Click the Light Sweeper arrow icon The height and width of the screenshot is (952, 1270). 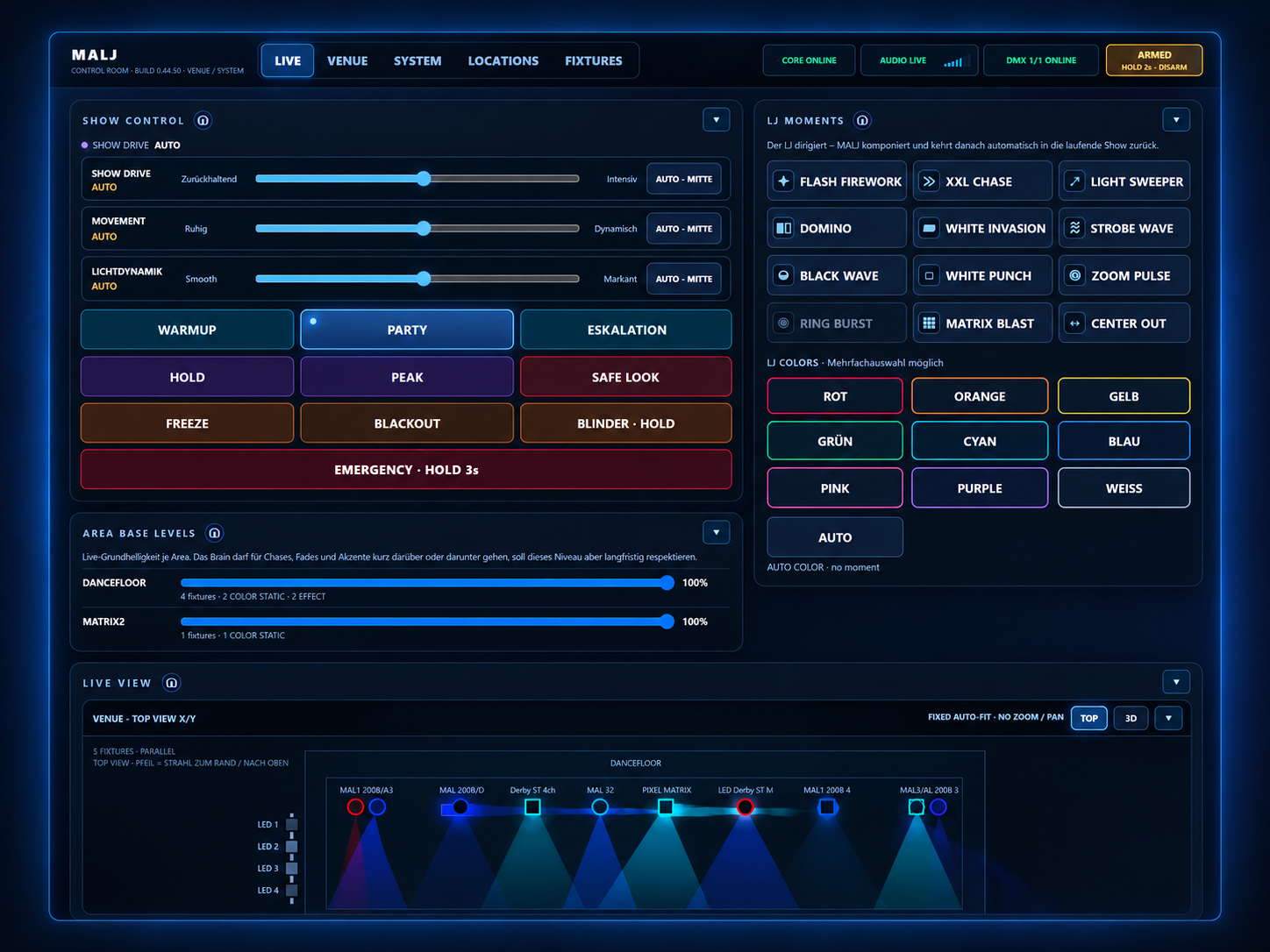[x=1074, y=181]
